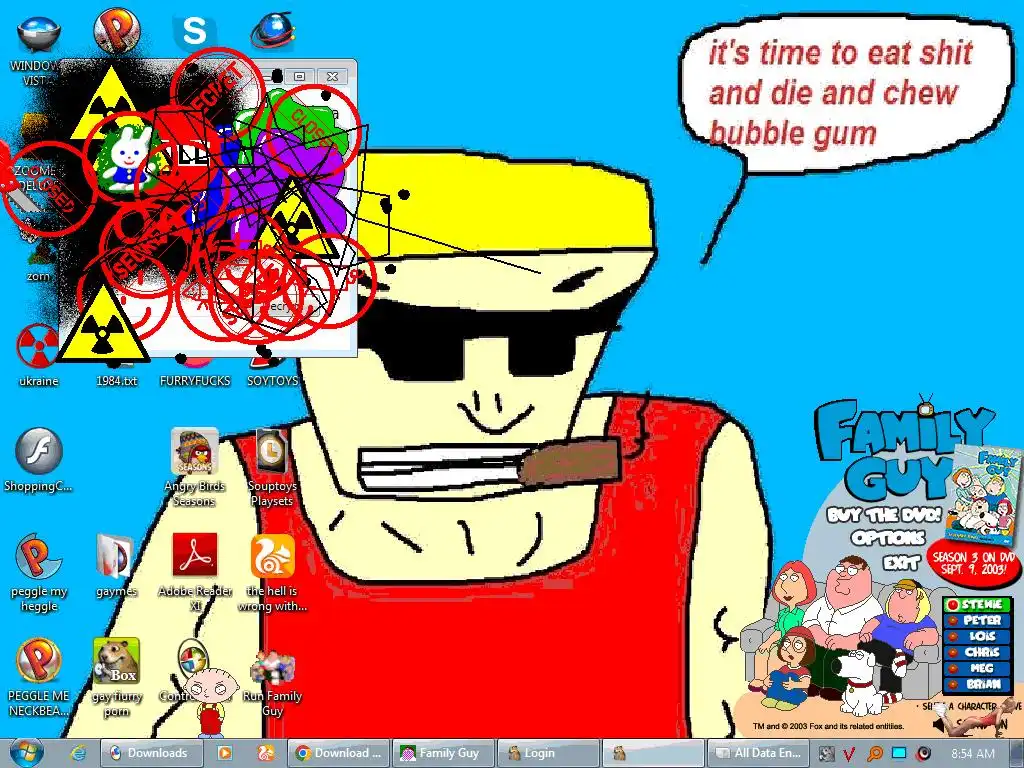This screenshot has height=768, width=1024.
Task: Switch to Chrome Download... taskbar window
Action: coord(339,753)
